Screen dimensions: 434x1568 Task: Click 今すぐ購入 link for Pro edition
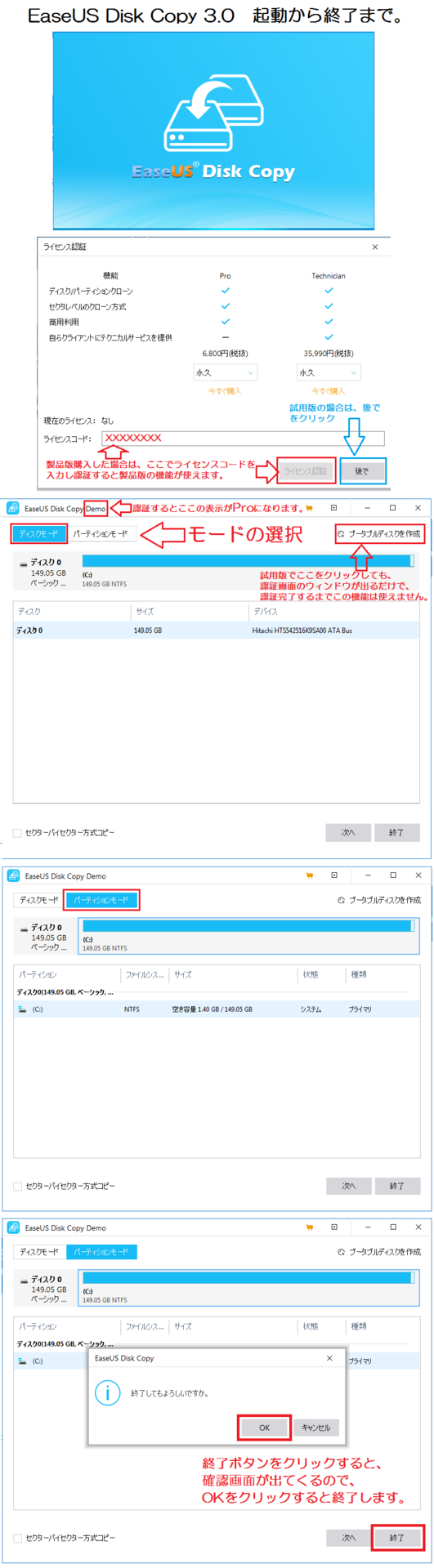[x=225, y=391]
